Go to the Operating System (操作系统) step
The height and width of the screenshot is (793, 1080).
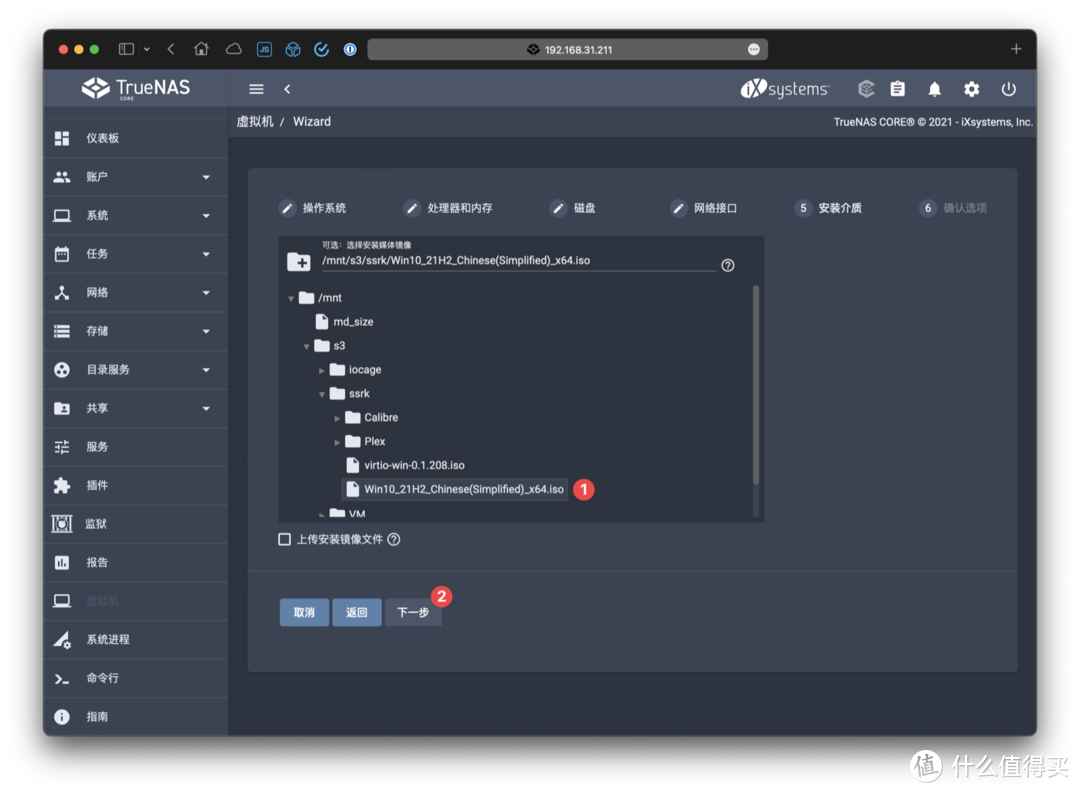click(x=313, y=208)
